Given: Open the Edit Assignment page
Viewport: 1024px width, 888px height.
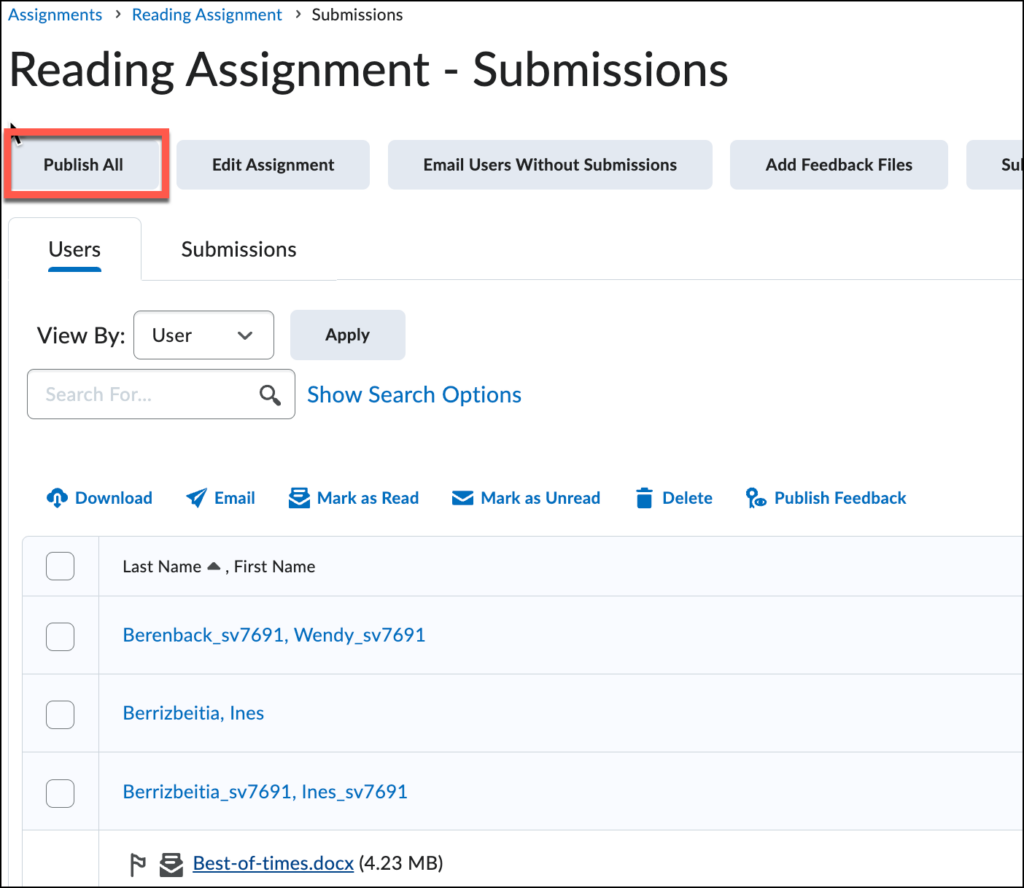Looking at the screenshot, I should point(272,164).
